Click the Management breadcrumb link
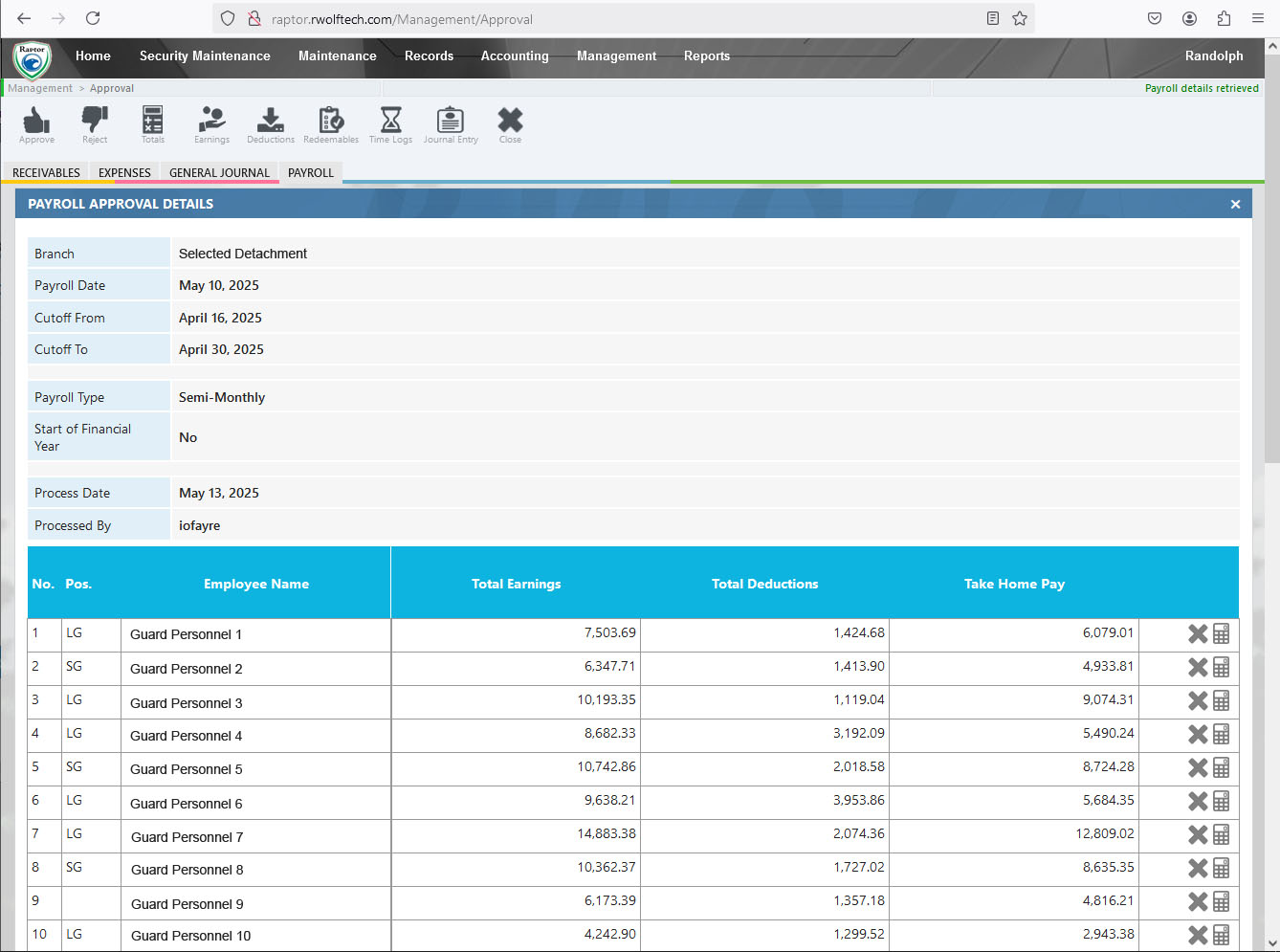The width and height of the screenshot is (1280, 952). click(x=40, y=88)
